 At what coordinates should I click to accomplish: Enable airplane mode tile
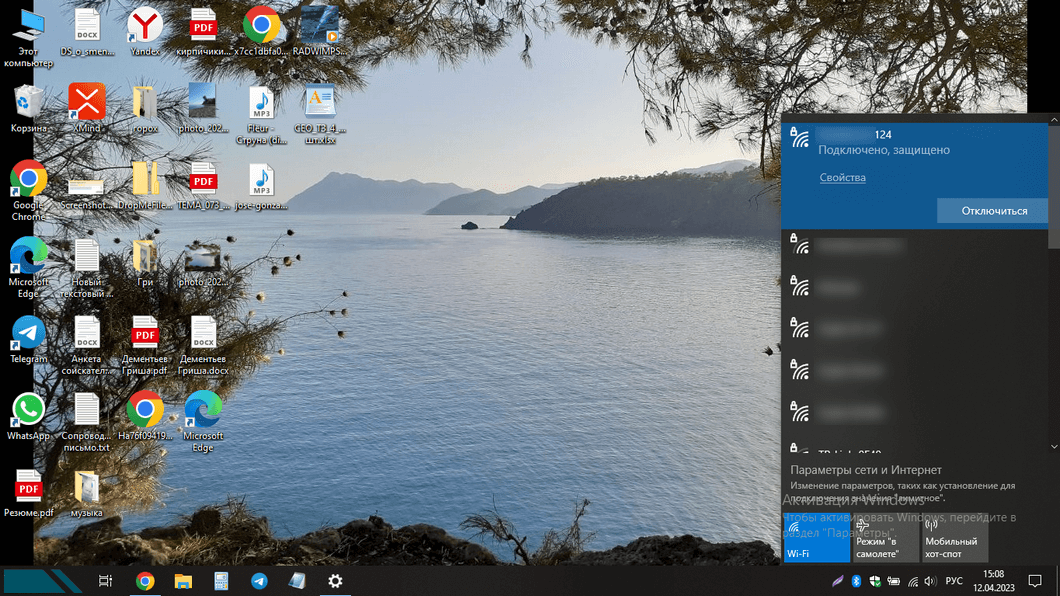886,538
